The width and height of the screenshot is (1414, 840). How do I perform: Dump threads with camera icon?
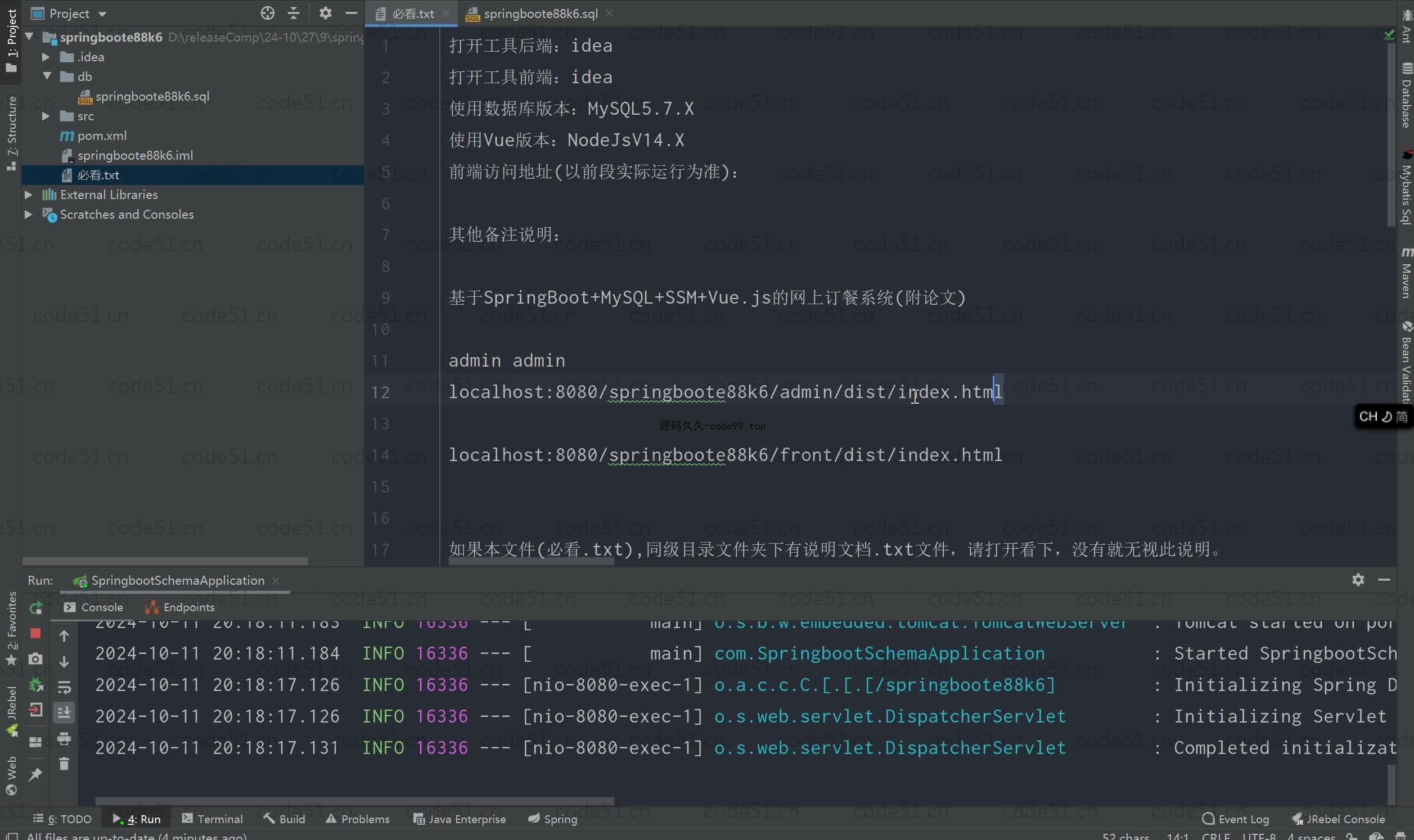tap(35, 659)
